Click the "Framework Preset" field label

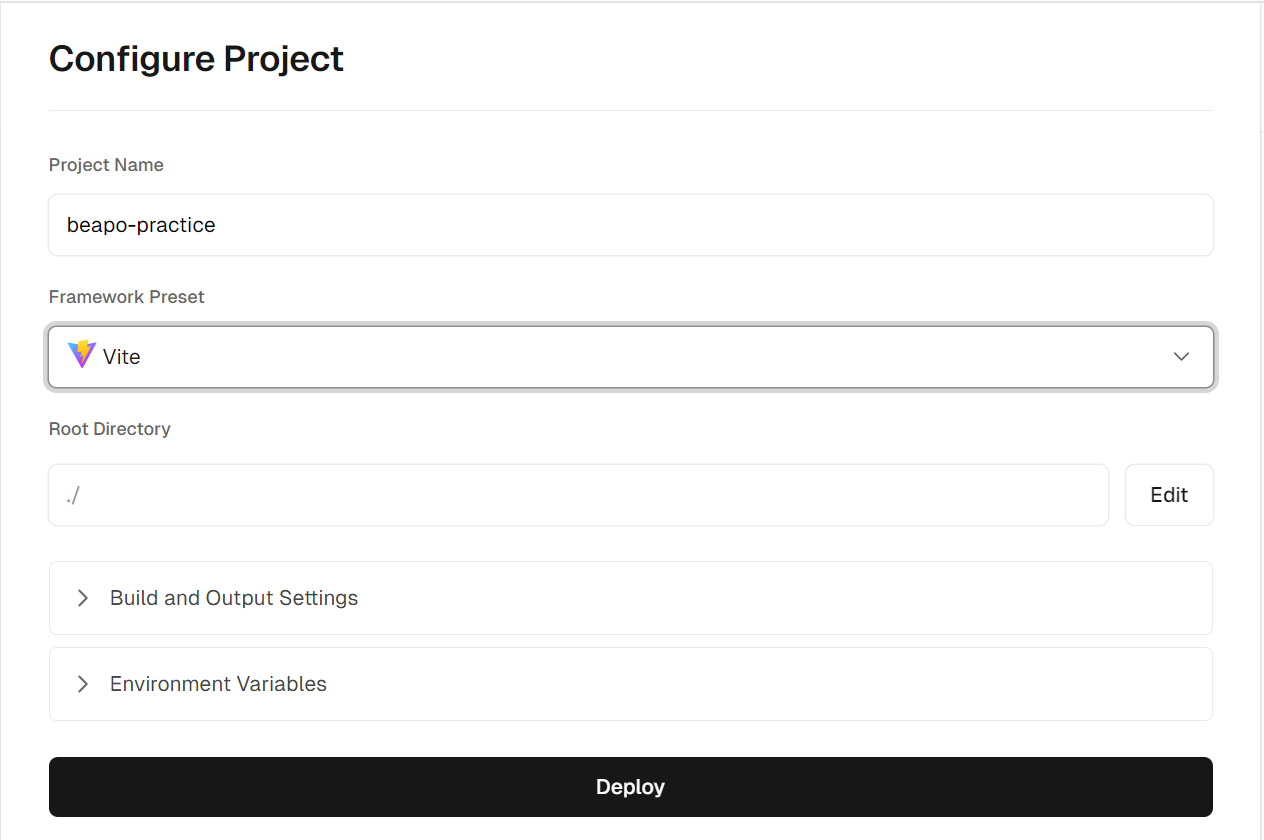coord(126,297)
